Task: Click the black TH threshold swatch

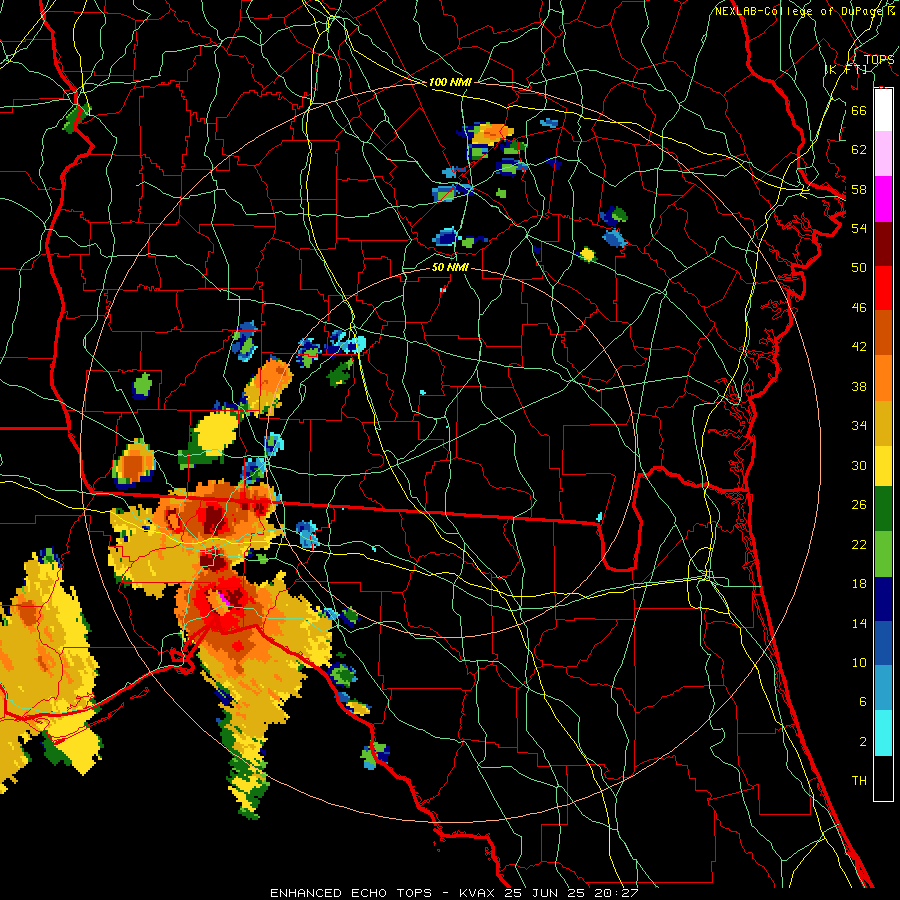Action: tap(883, 778)
